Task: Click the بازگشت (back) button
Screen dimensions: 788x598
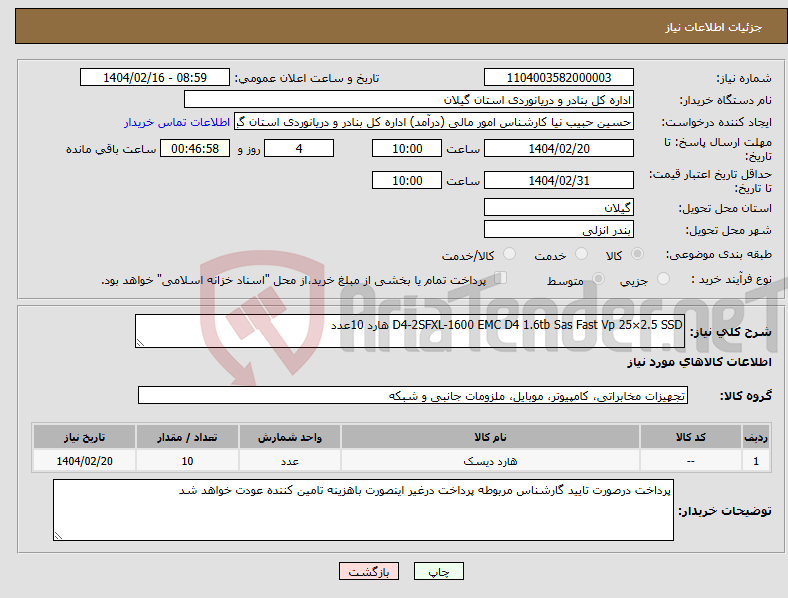Action: click(x=369, y=571)
